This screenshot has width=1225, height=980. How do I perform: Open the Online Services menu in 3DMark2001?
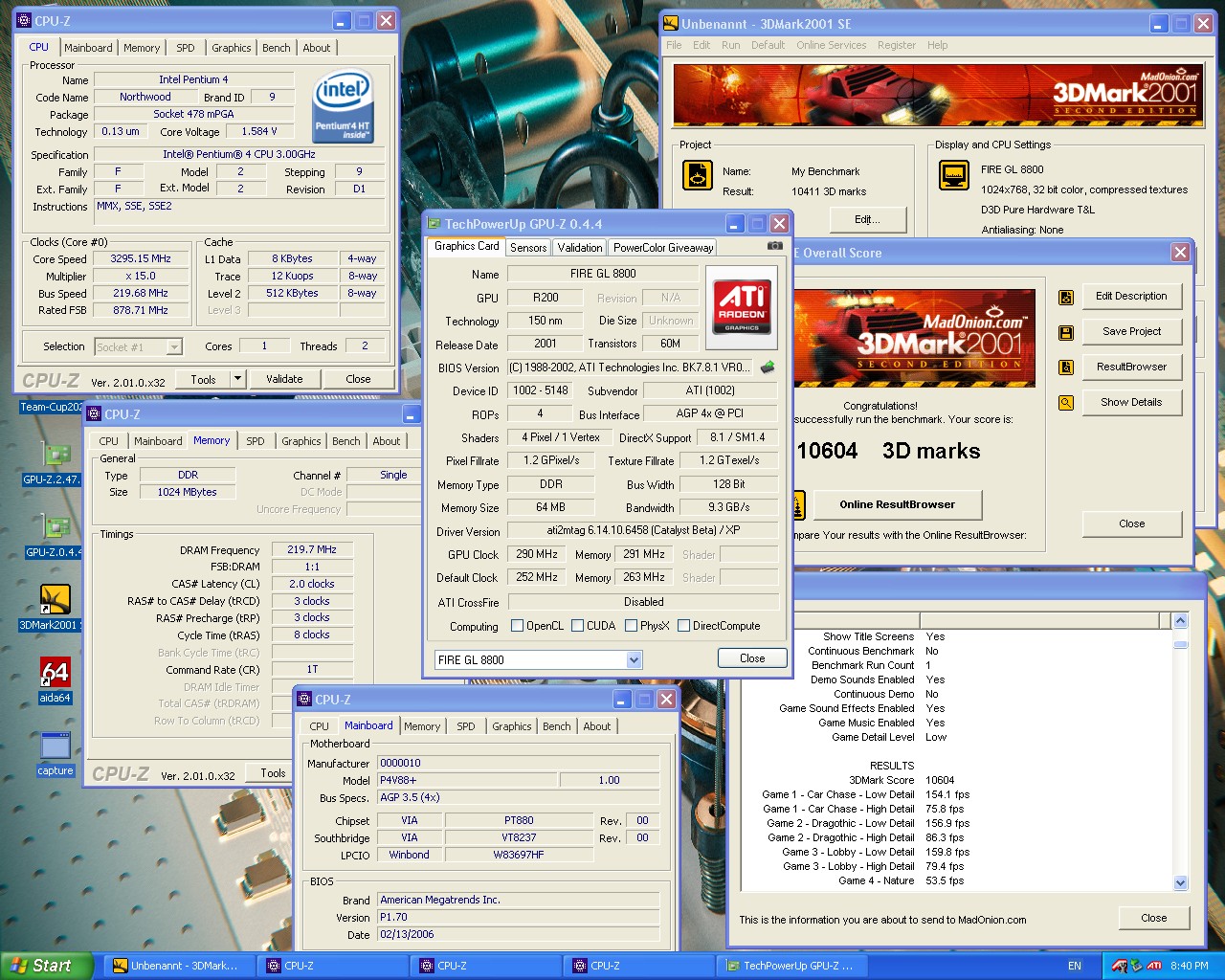pyautogui.click(x=831, y=45)
